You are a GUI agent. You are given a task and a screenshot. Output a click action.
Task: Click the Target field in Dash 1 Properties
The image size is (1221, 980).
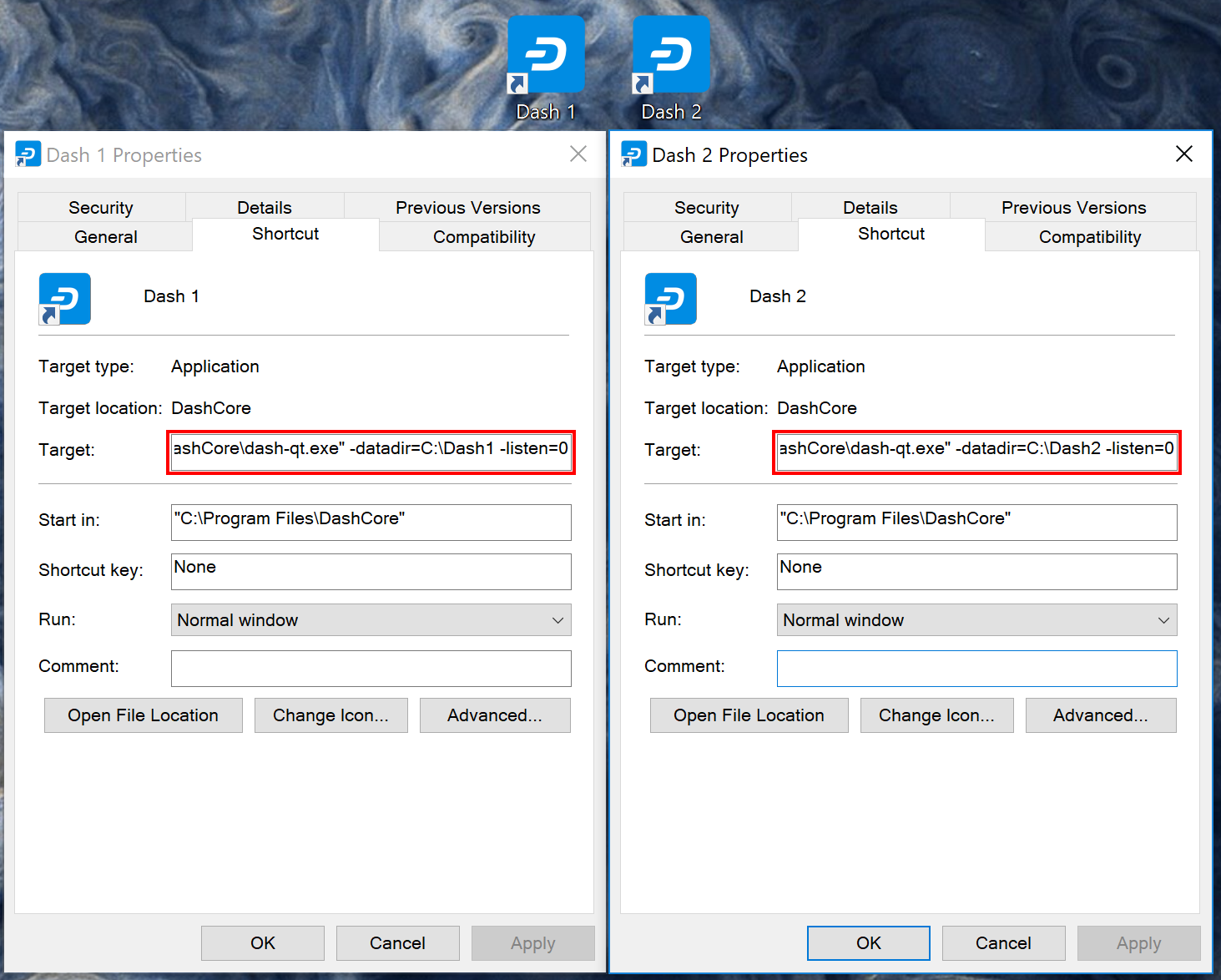(371, 451)
